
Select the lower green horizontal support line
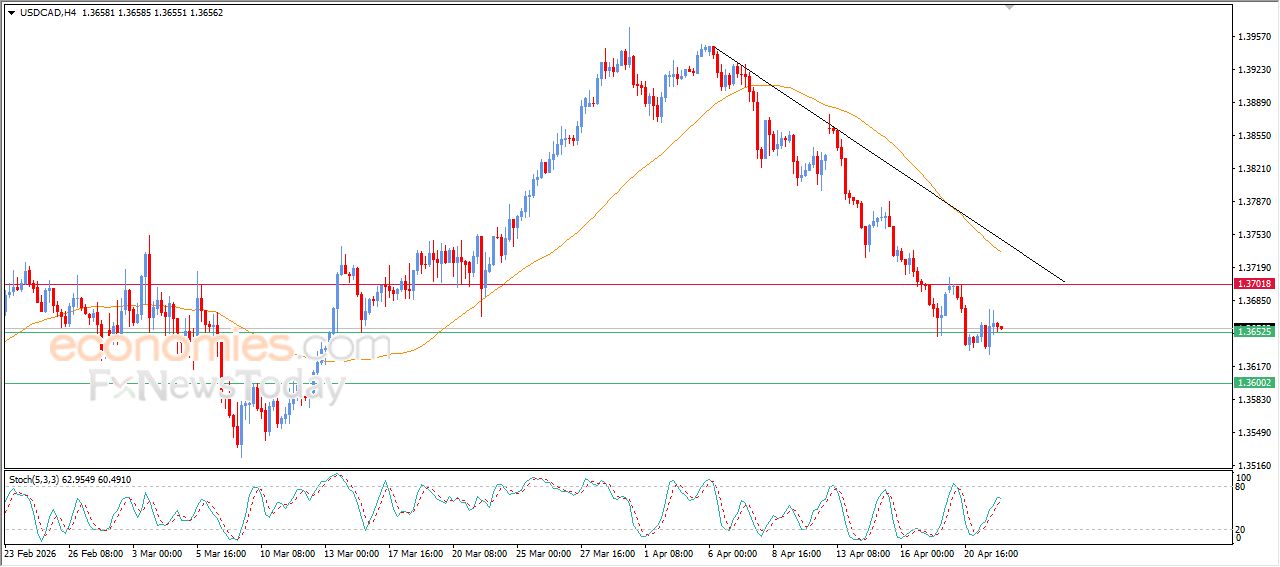[x=600, y=382]
